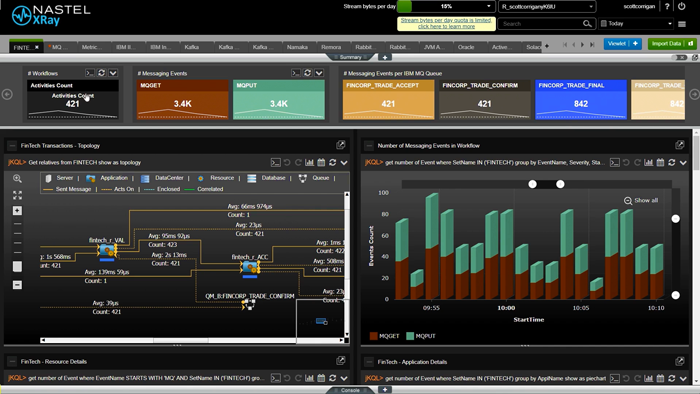This screenshot has width=700, height=394.
Task: Expand Messaging Events Workflow panel options chevron
Action: point(683,162)
